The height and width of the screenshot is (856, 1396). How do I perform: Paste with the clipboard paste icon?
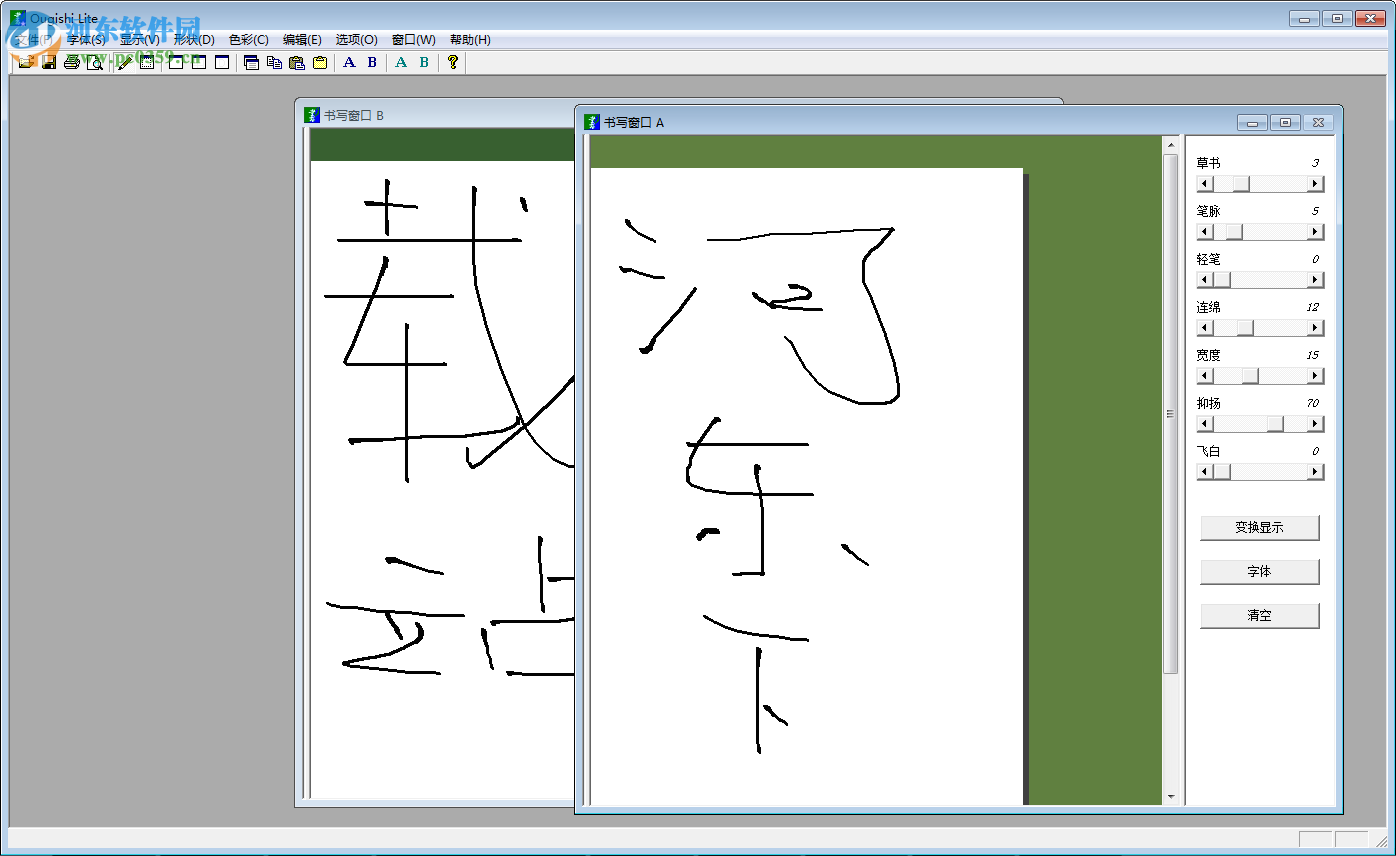[297, 62]
